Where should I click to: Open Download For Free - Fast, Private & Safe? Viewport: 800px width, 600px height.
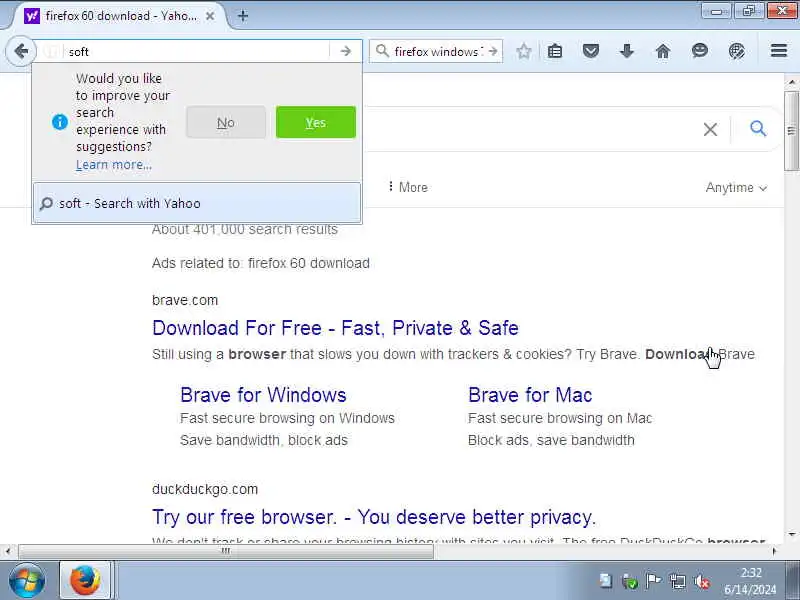(335, 328)
